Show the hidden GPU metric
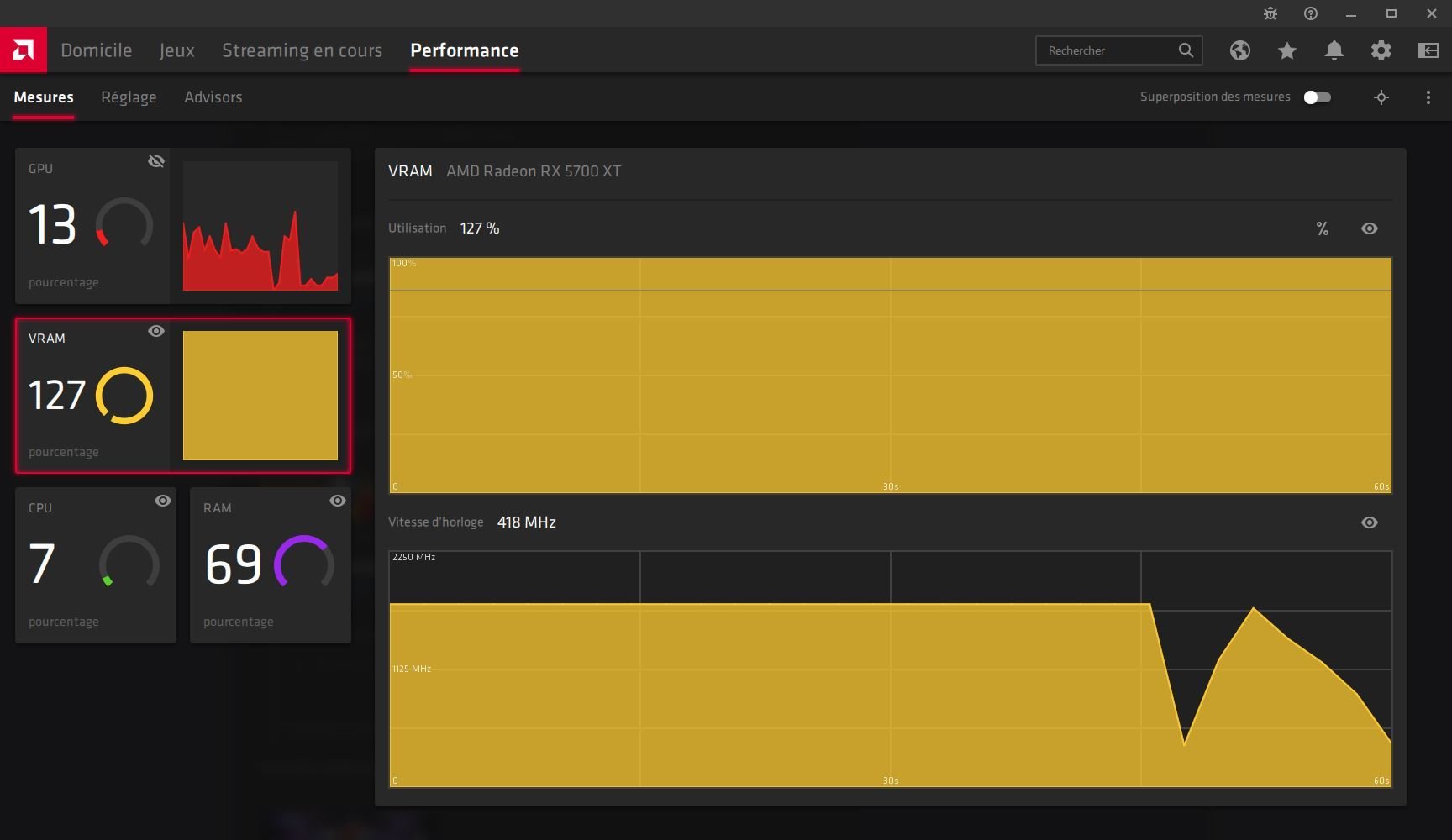The image size is (1452, 840). click(156, 161)
